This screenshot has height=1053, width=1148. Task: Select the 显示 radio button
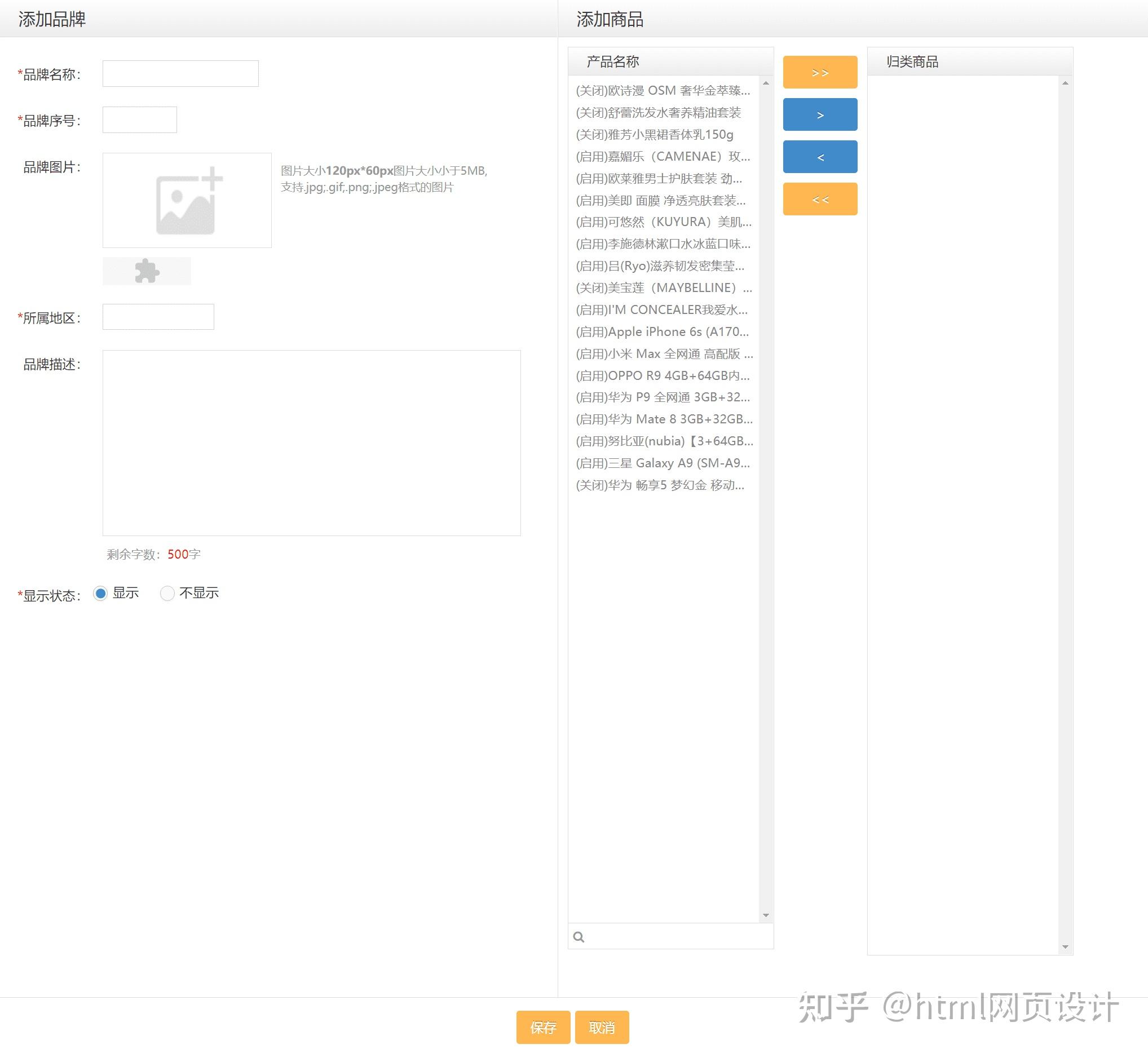point(100,593)
